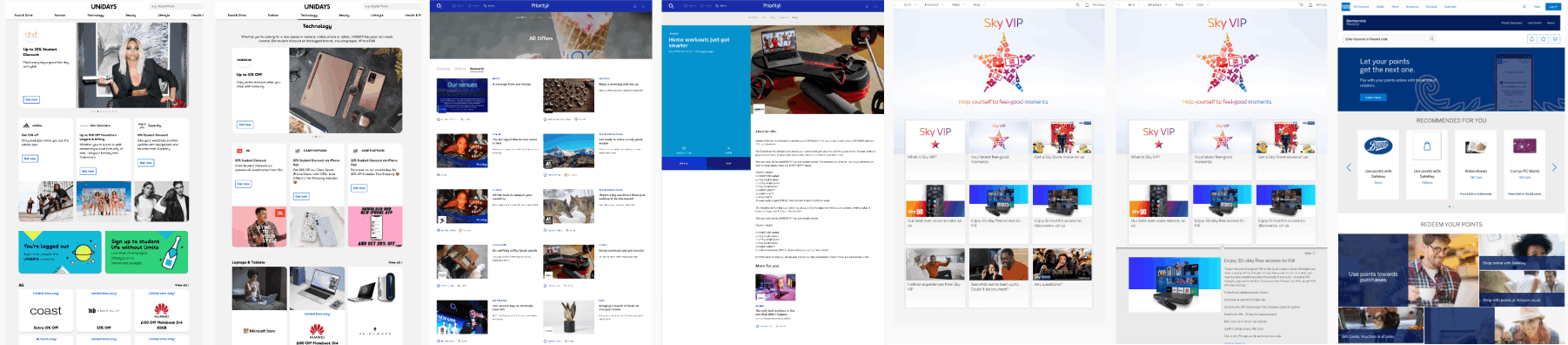This screenshot has width=1568, height=345.
Task: Open Points Summary on Amex Membership bar
Action: 1511,23
